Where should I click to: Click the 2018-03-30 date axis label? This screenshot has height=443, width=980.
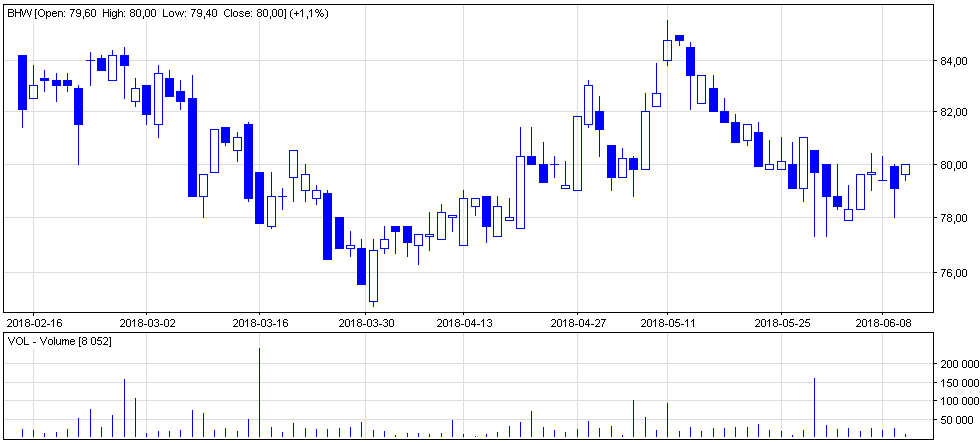click(365, 322)
